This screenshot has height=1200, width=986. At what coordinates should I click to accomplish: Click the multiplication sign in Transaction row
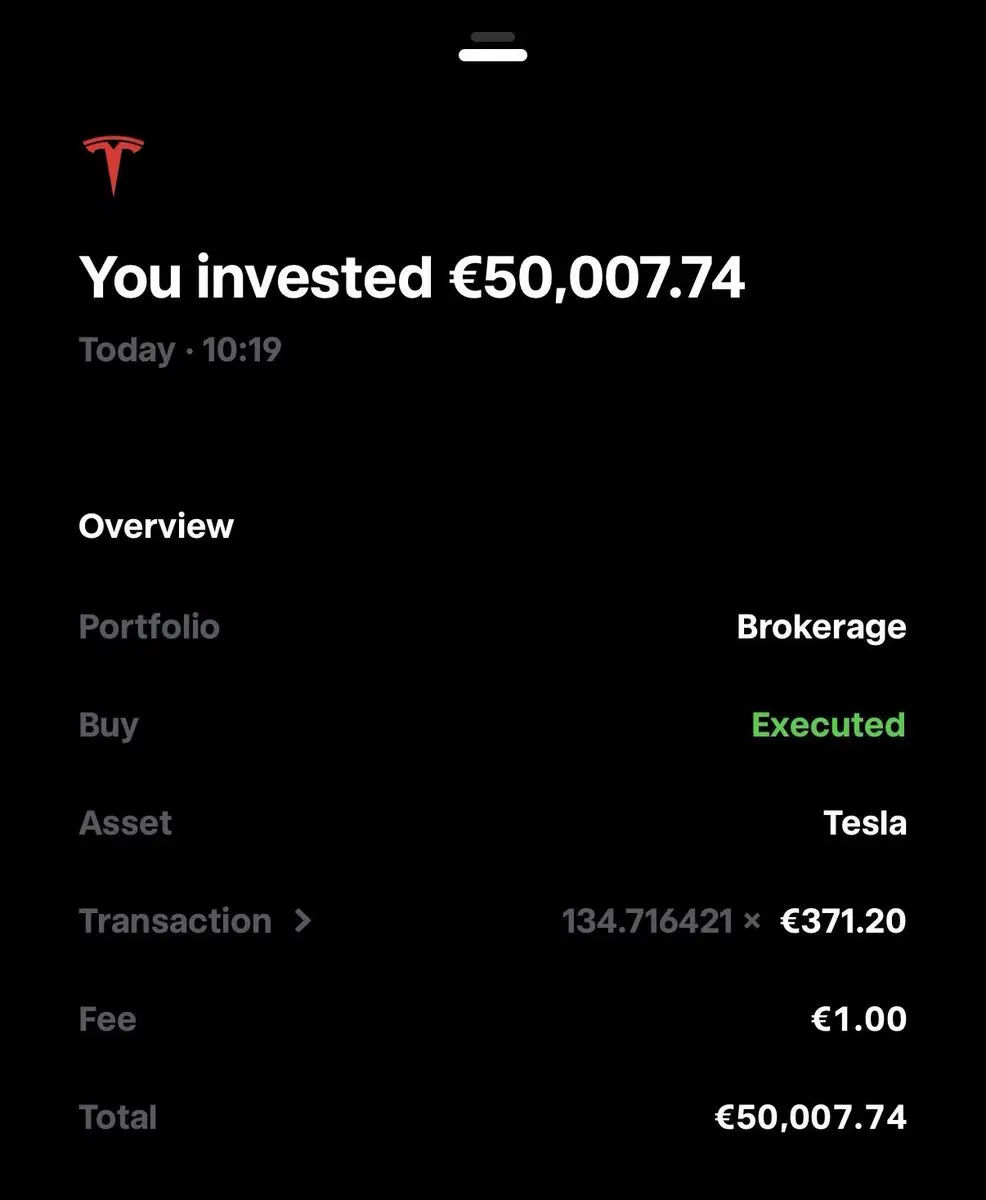(x=752, y=921)
